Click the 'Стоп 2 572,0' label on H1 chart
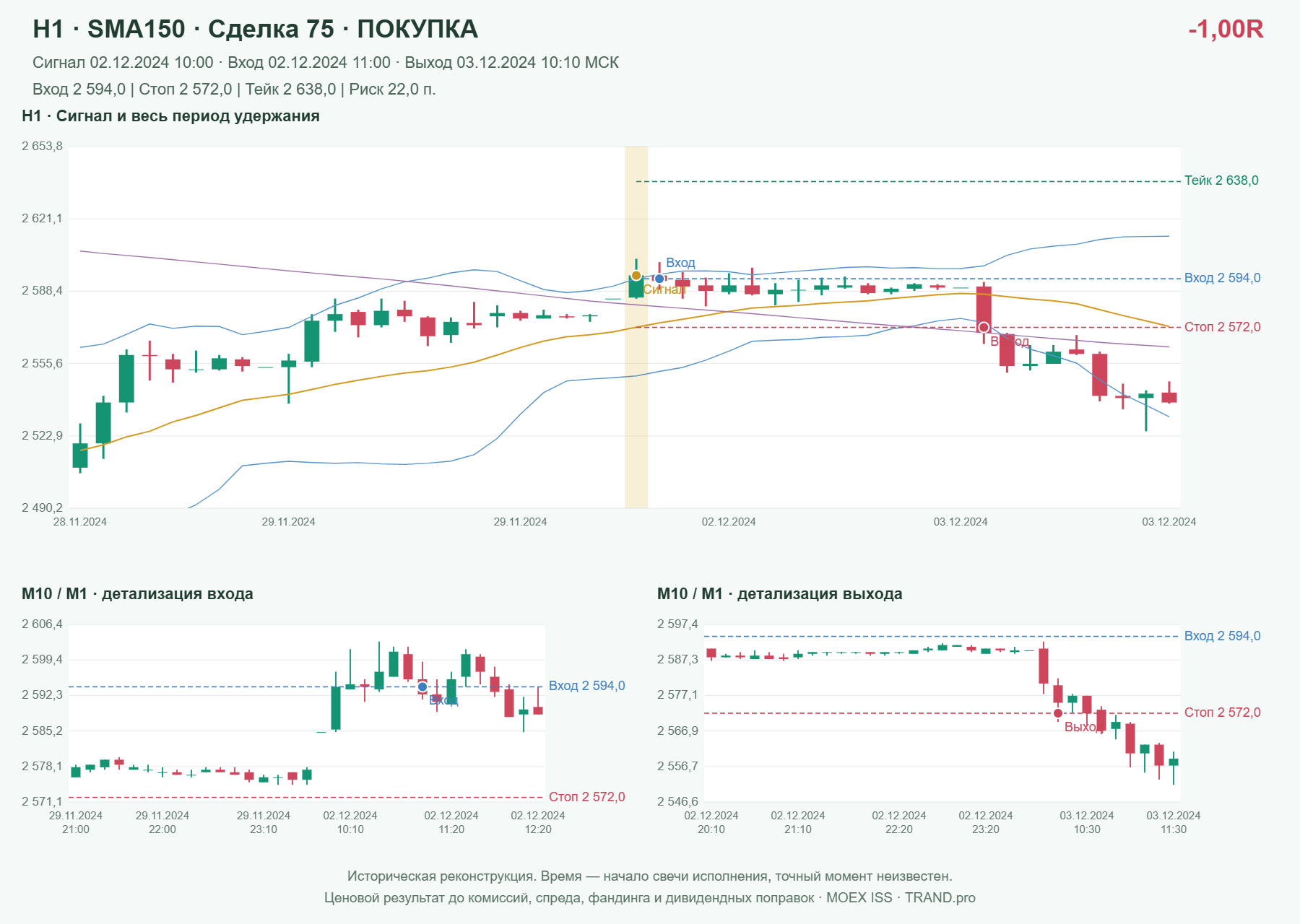The height and width of the screenshot is (924, 1300). 1222,327
